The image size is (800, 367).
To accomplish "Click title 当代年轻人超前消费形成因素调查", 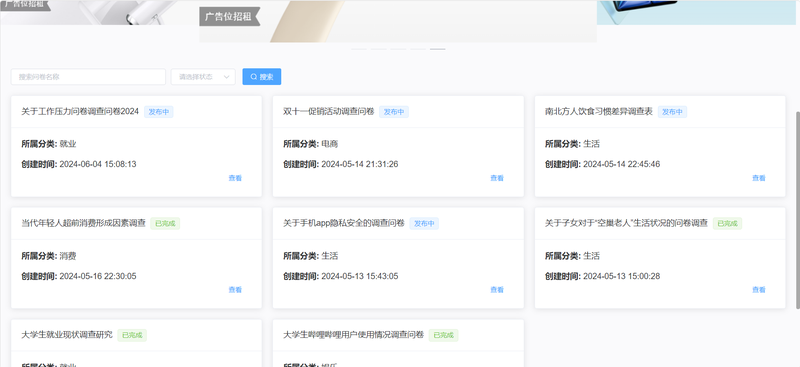I will (83, 223).
